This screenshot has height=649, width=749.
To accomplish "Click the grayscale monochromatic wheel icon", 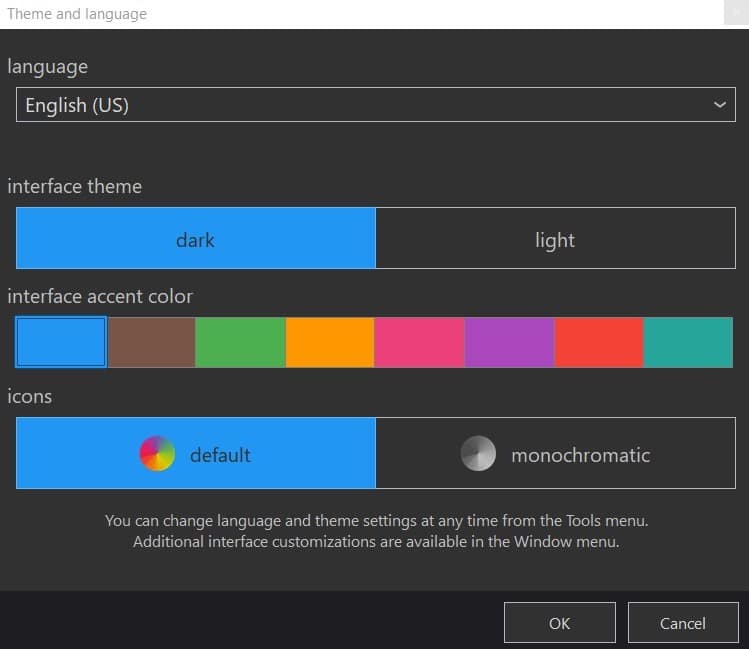I will click(478, 454).
